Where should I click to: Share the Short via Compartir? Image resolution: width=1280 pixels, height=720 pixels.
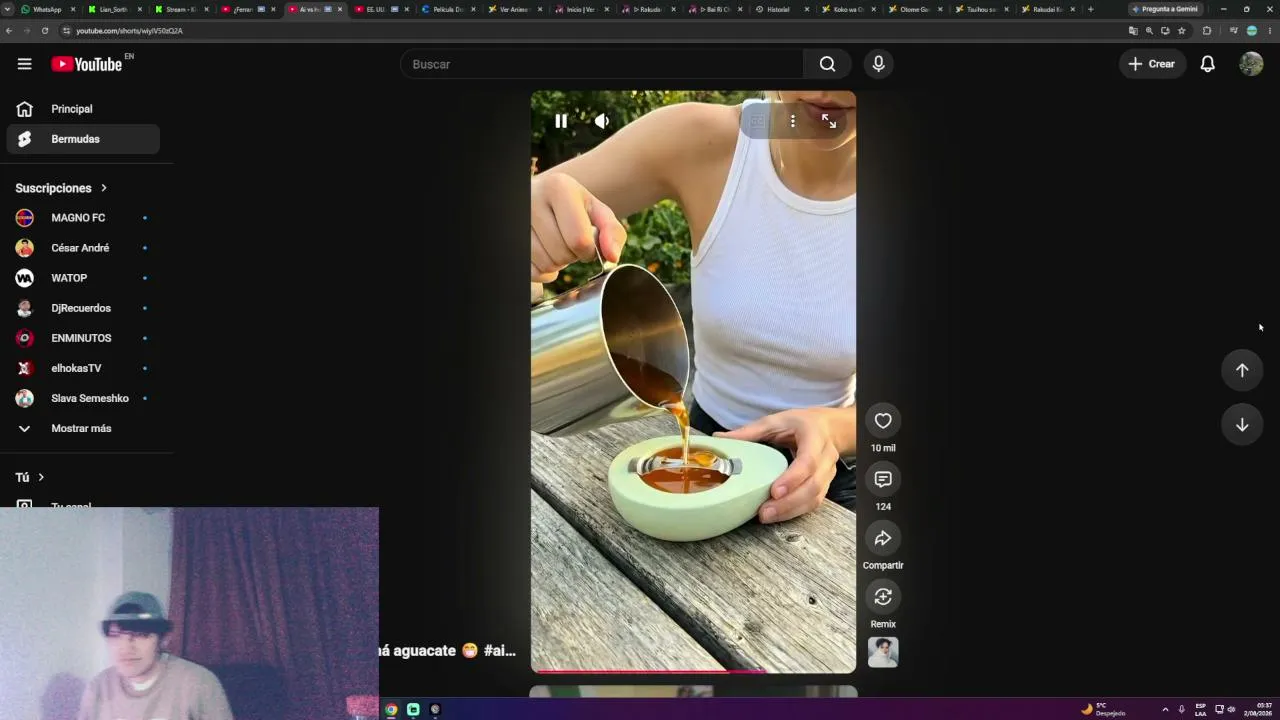click(883, 538)
